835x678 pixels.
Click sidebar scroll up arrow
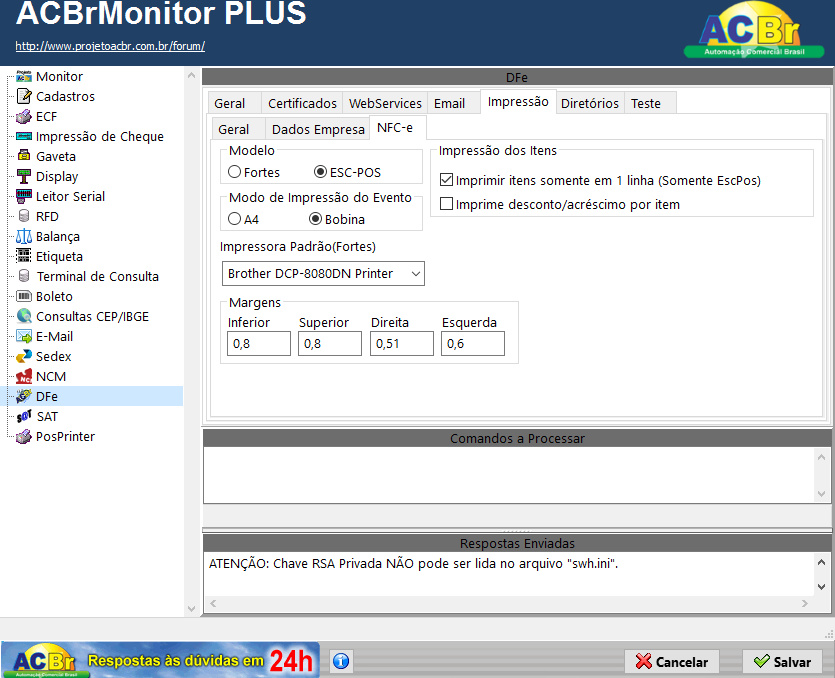191,76
